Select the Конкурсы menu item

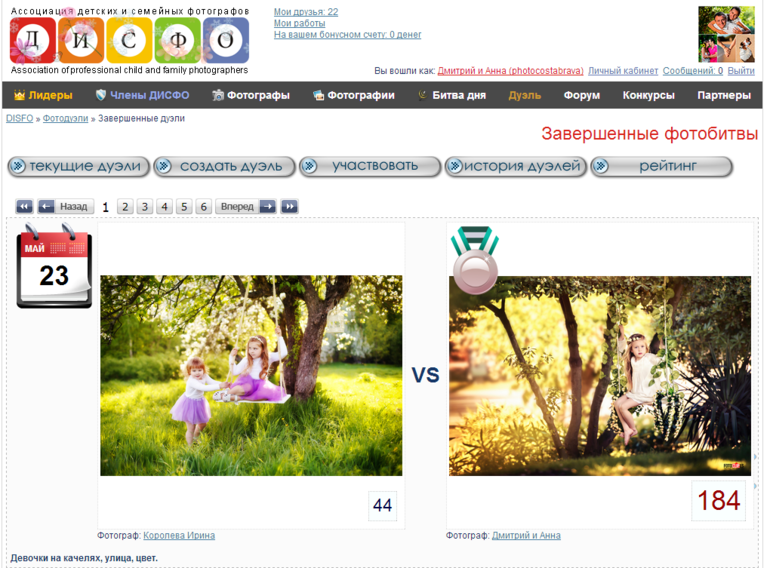pos(648,96)
